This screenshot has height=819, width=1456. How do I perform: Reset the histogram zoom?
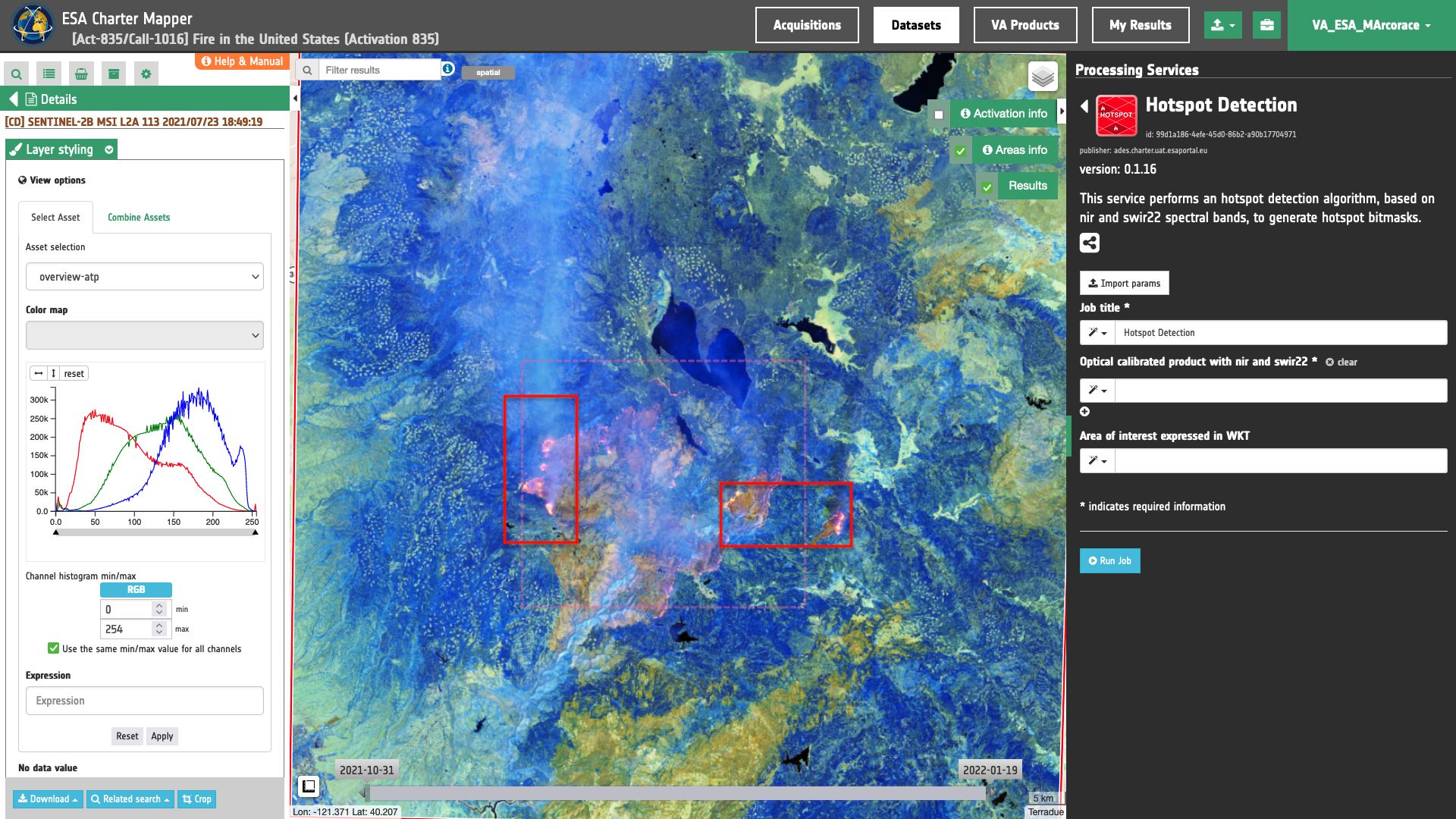click(74, 373)
